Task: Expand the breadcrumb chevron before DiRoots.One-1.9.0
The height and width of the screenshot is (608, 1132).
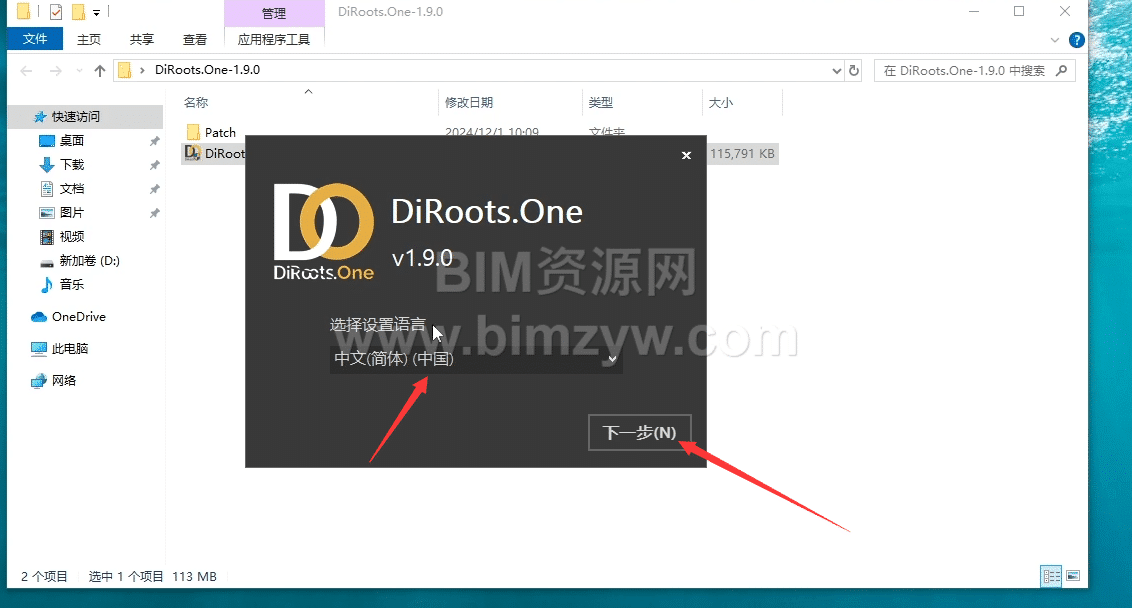Action: [142, 70]
